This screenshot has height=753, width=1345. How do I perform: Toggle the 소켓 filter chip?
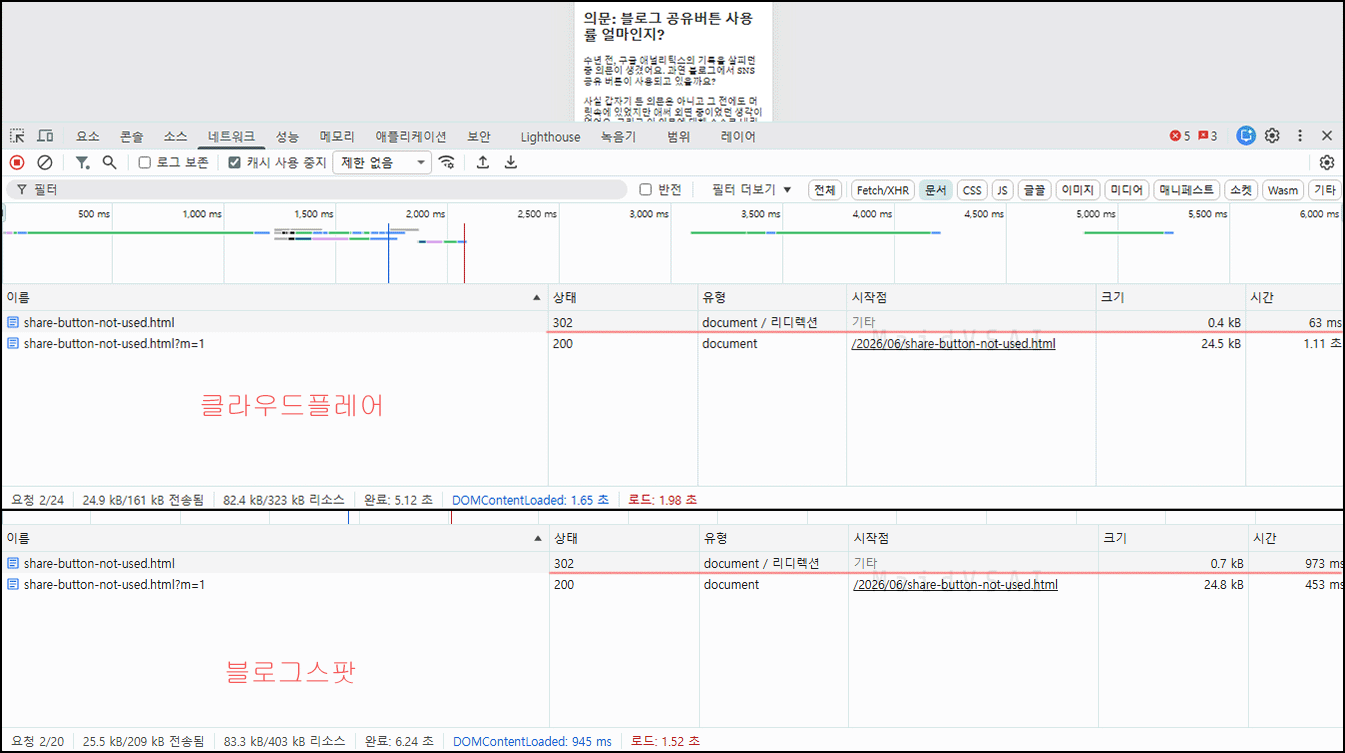click(1241, 190)
